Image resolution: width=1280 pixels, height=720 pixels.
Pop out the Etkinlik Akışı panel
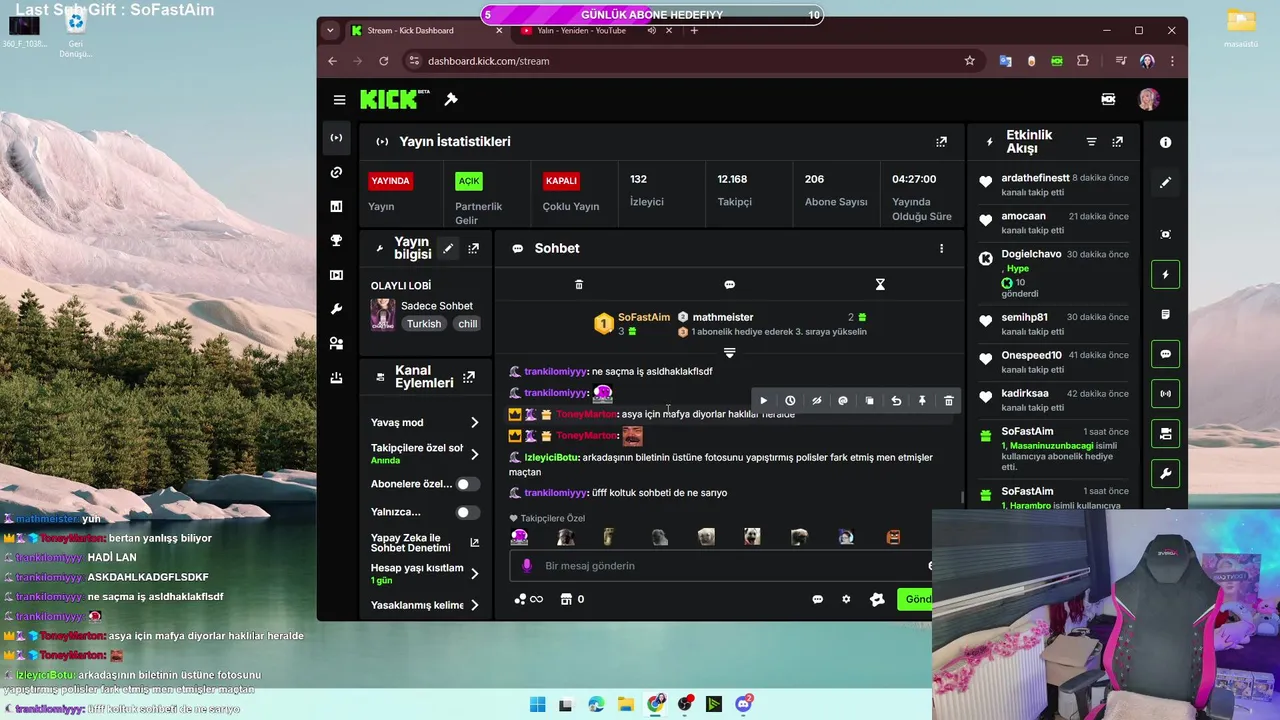pyautogui.click(x=1118, y=142)
